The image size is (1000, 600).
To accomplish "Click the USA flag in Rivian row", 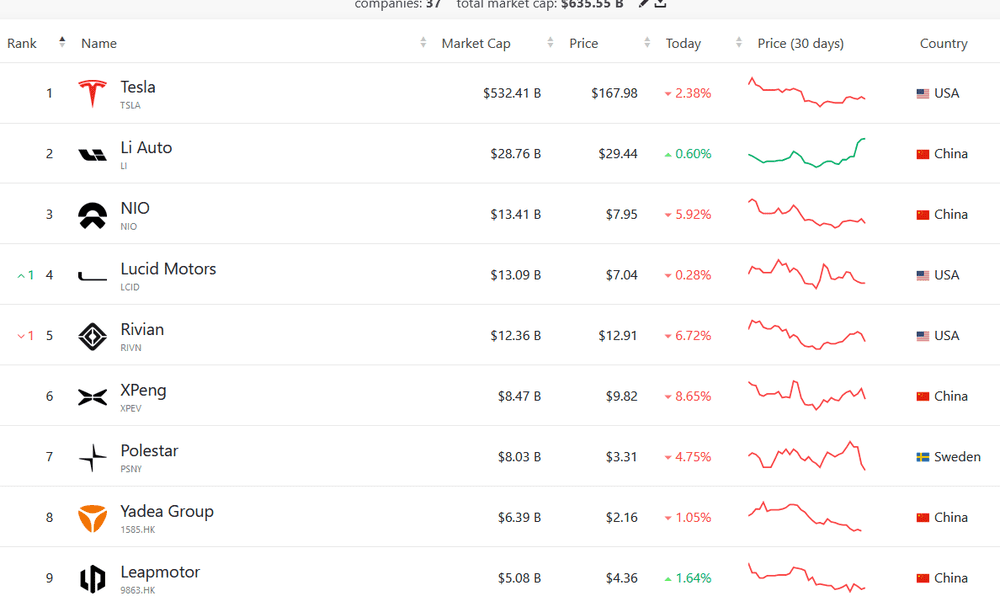I will [x=923, y=336].
